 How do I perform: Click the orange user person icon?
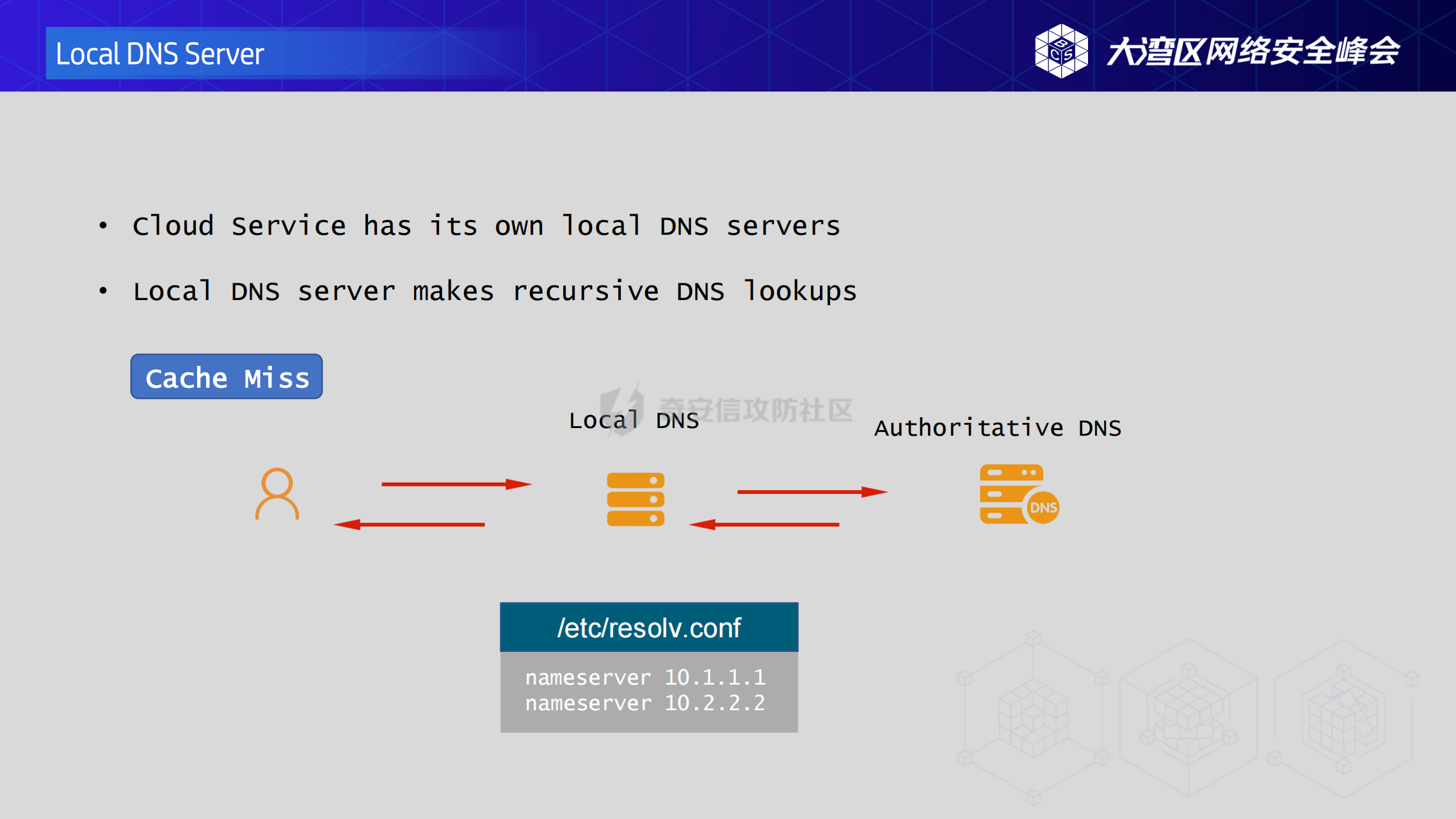pos(277,494)
